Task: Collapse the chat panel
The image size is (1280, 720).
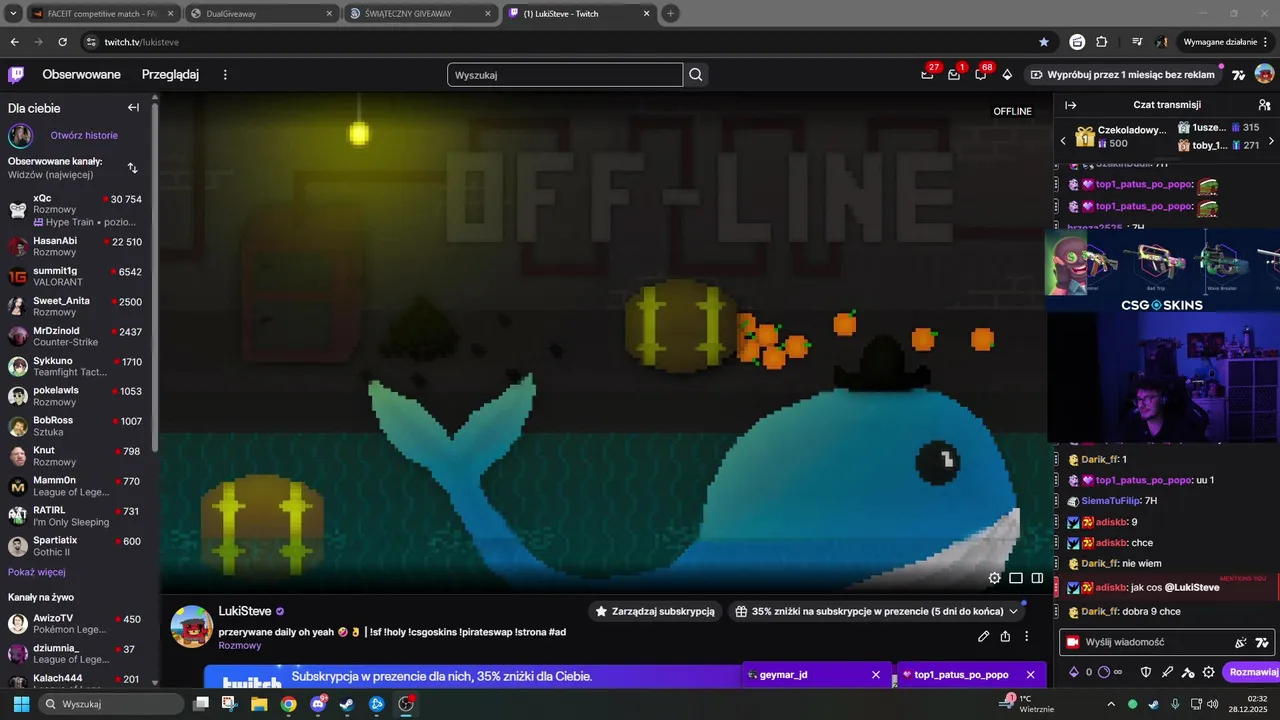Action: [1071, 105]
